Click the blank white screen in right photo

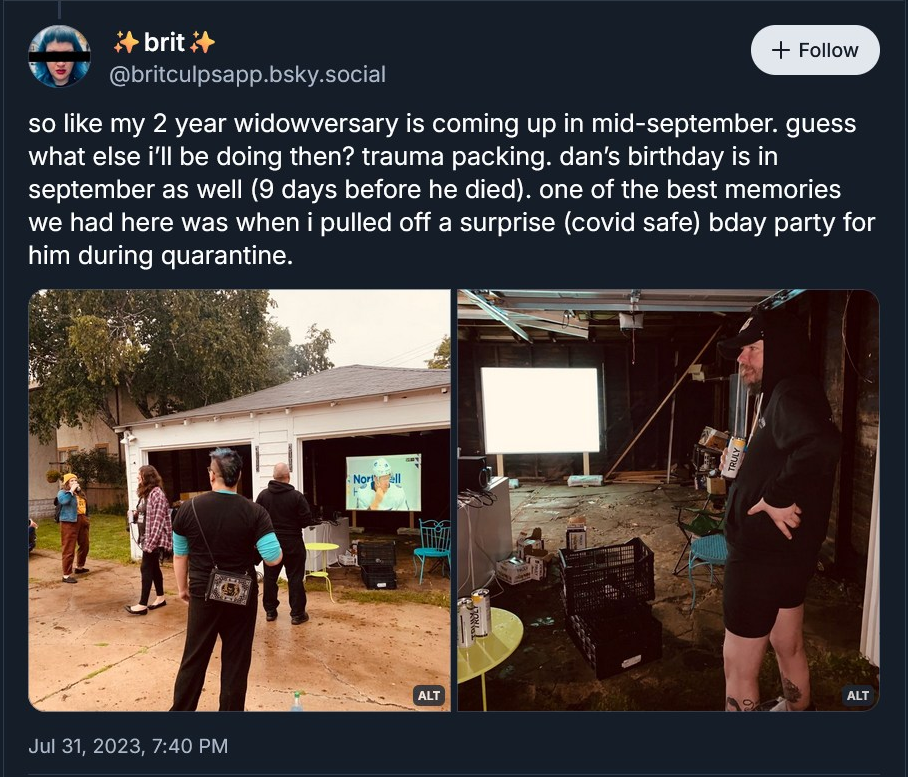click(x=540, y=410)
